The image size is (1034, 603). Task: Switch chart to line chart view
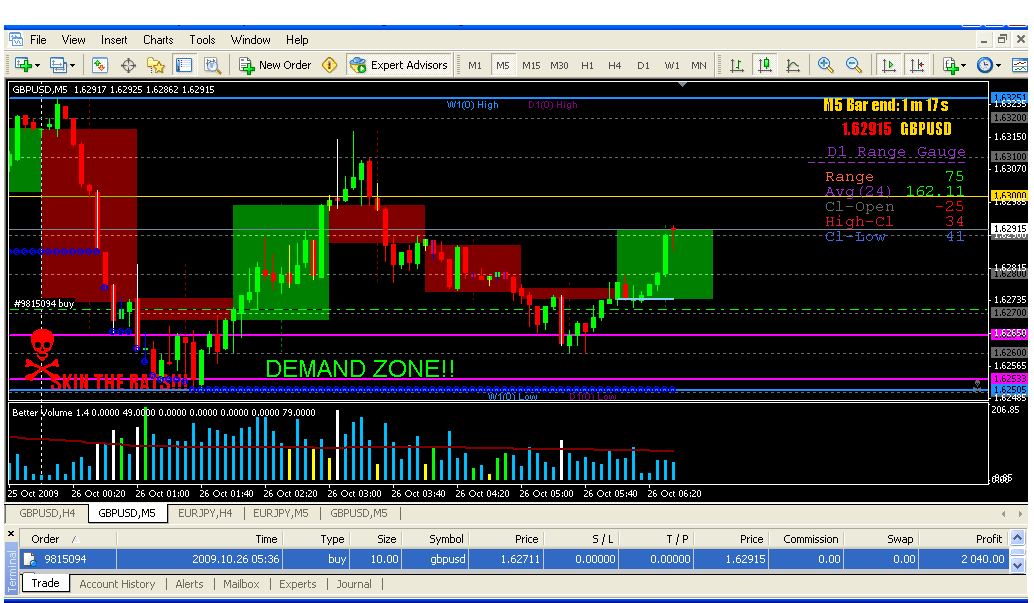[793, 65]
